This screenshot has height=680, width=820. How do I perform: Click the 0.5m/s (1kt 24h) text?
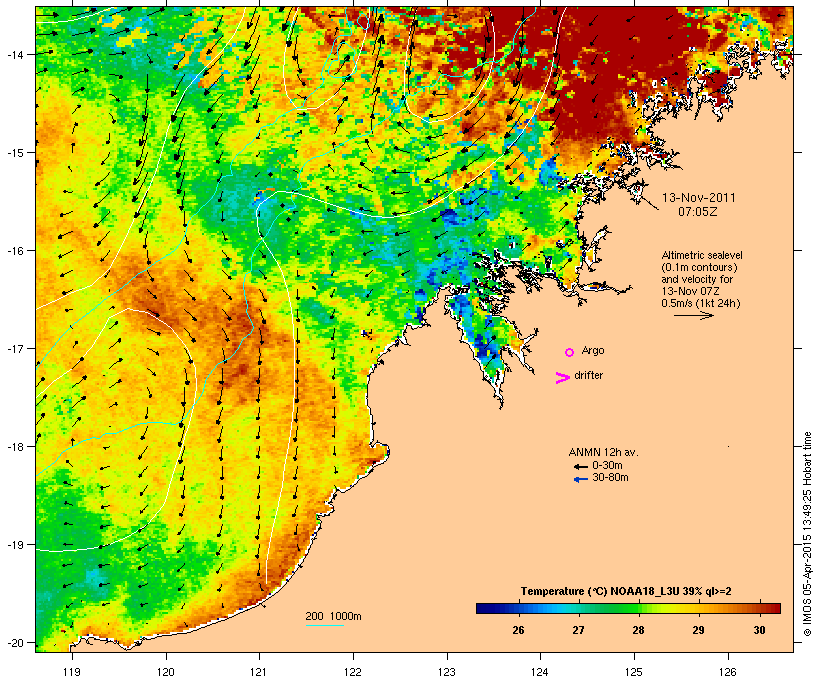[x=701, y=303]
